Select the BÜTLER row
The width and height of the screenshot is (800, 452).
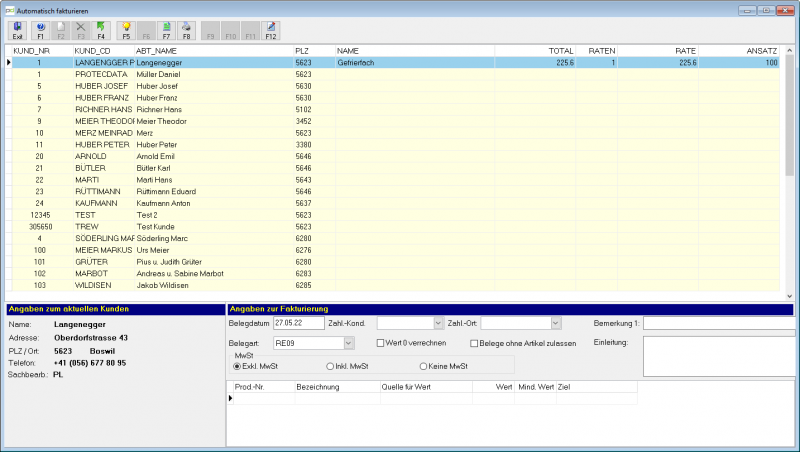(395, 168)
